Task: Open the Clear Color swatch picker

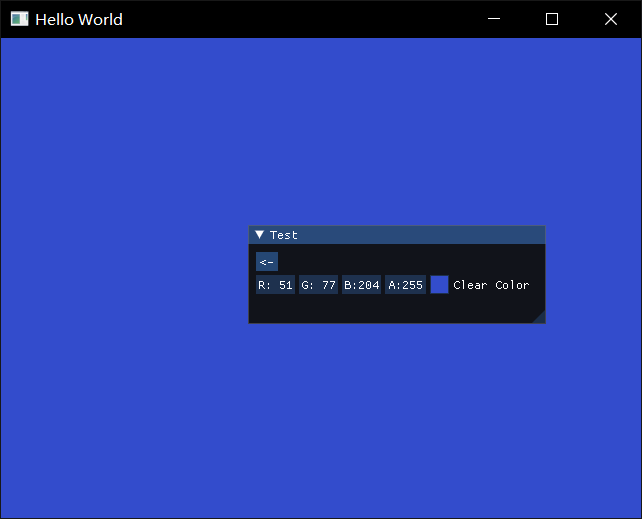Action: point(439,285)
